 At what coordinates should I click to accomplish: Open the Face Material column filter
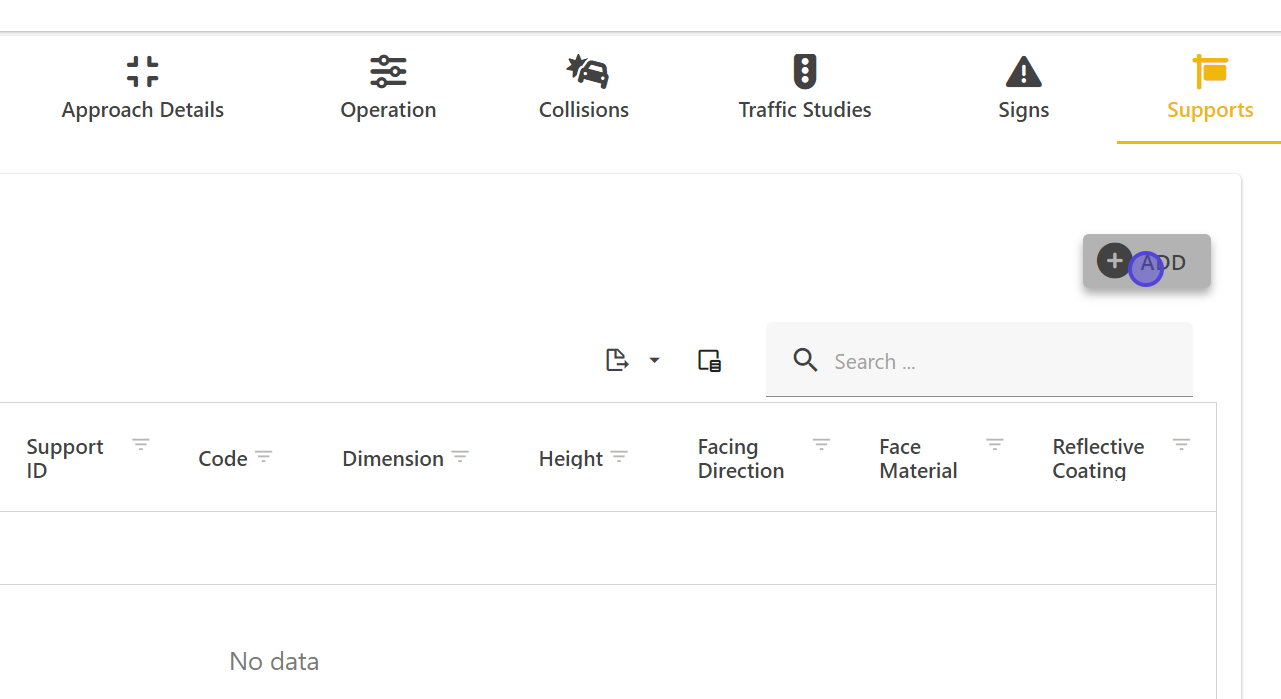[994, 444]
